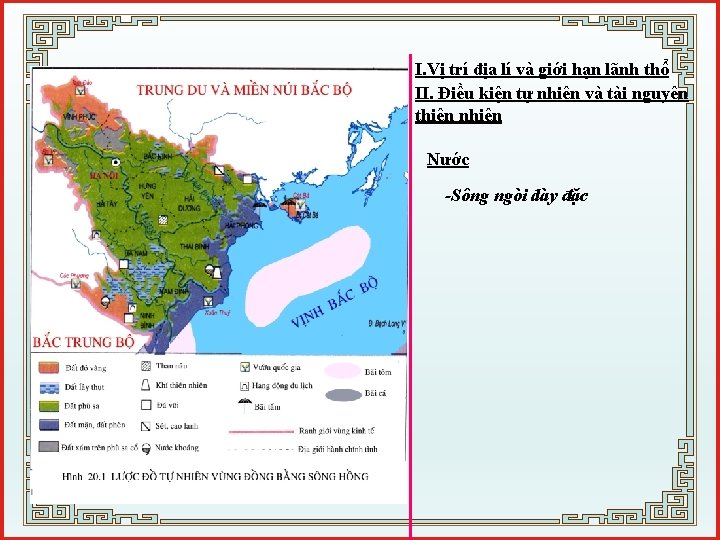The height and width of the screenshot is (540, 720).
Task: Click the kaolin clay symbol north of Hải Dương
Action: [219, 170]
